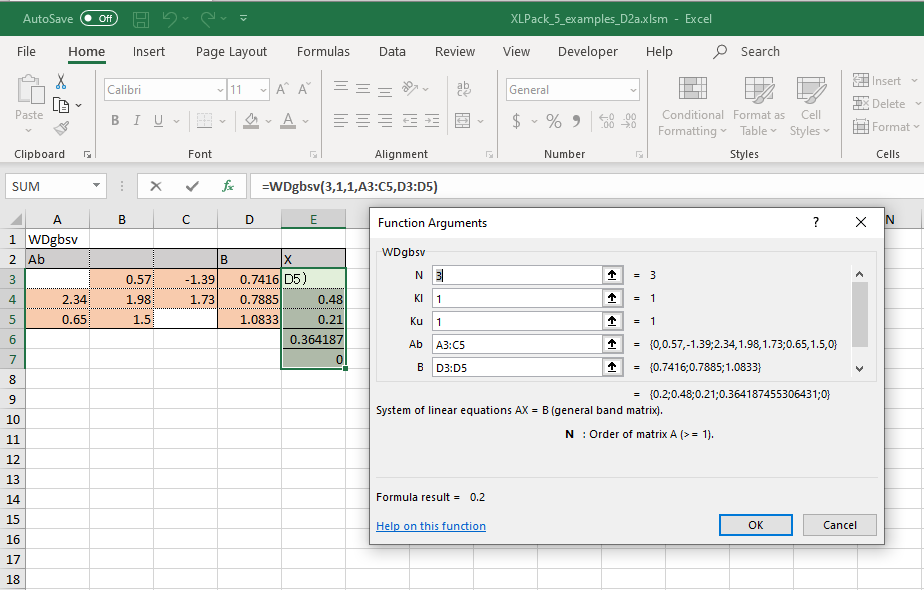Image resolution: width=924 pixels, height=590 pixels.
Task: Click the Comma Style icon
Action: pos(576,121)
